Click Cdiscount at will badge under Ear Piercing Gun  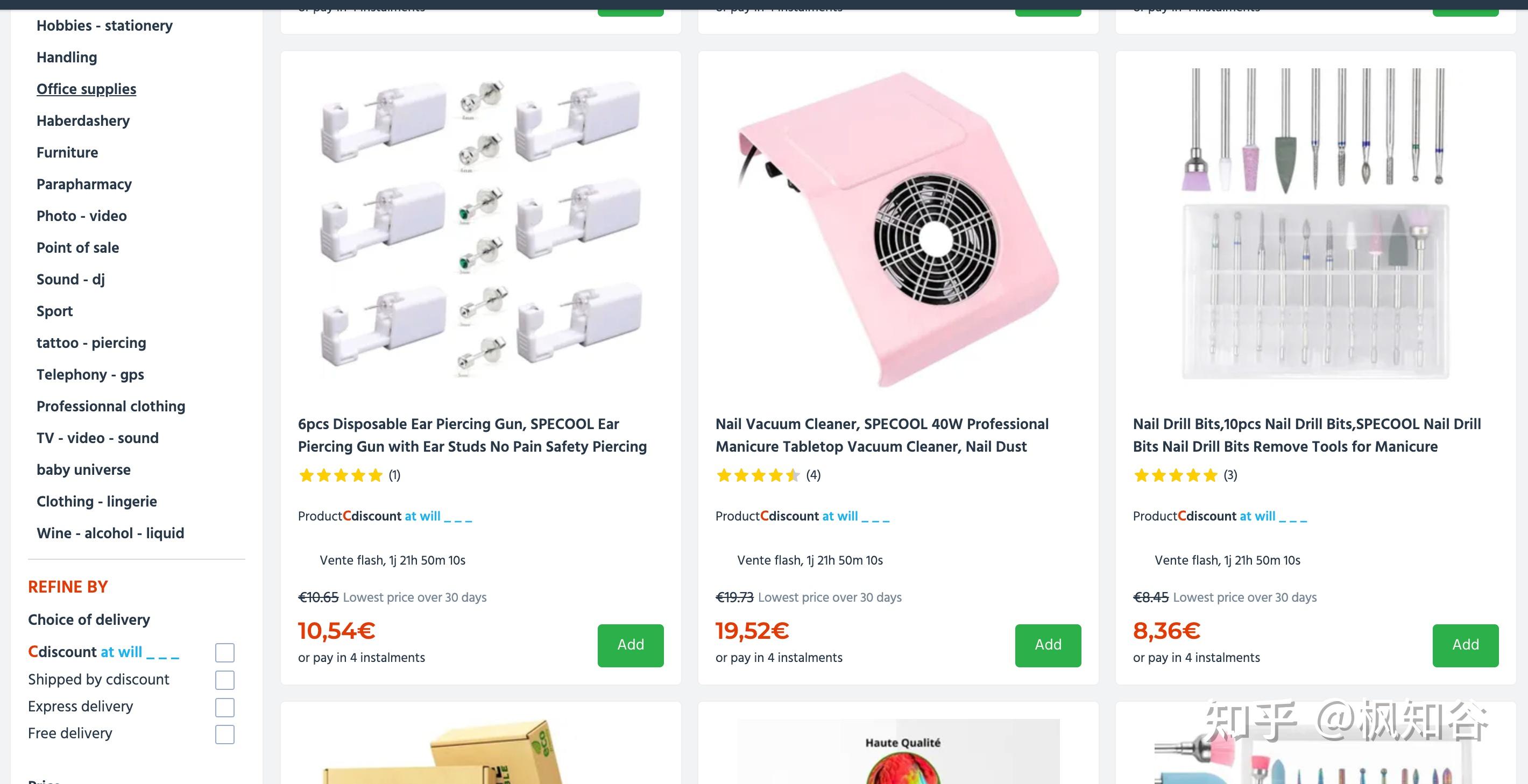(407, 517)
